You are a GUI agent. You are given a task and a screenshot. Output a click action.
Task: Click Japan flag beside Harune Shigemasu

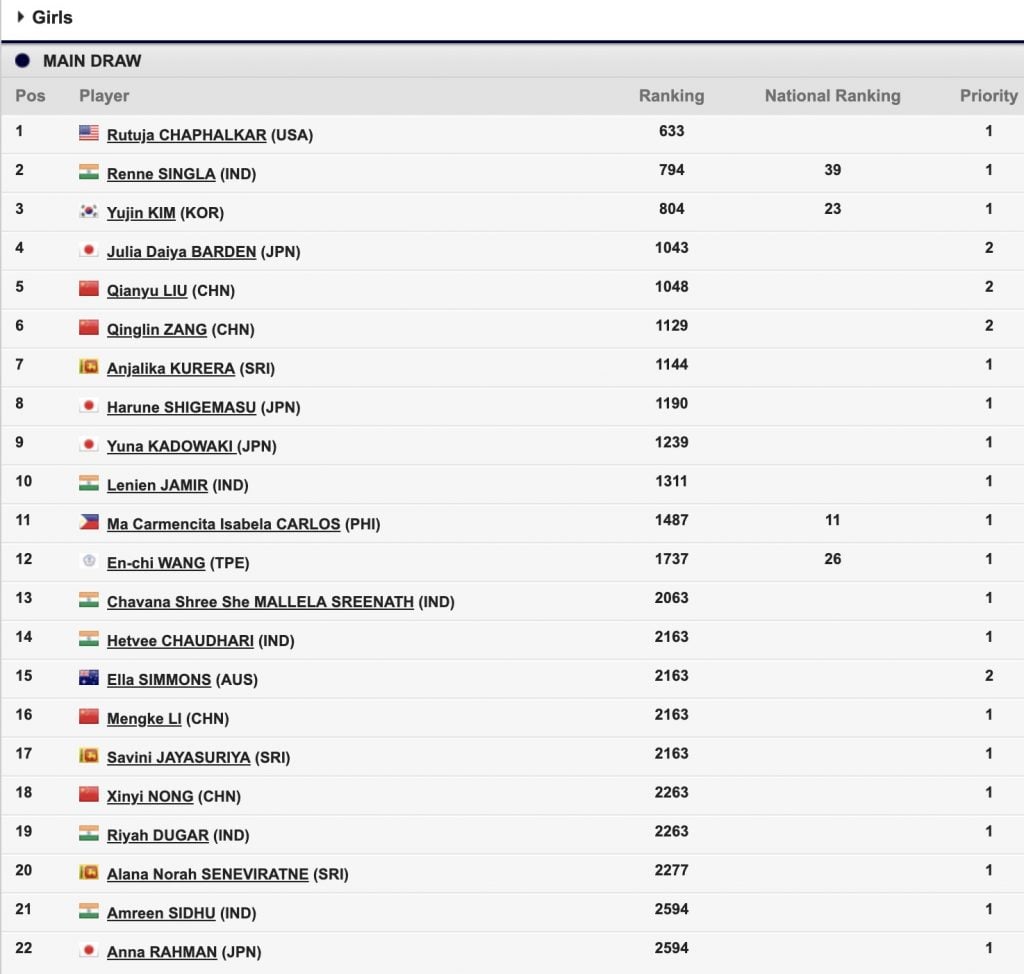(89, 405)
